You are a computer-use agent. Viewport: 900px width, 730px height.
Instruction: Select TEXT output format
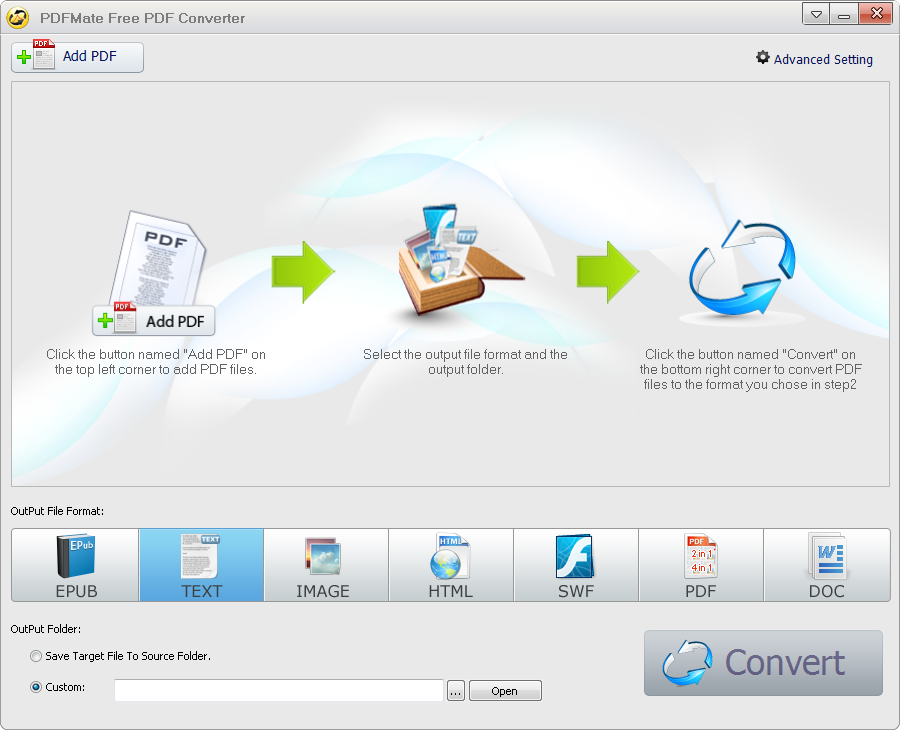click(x=201, y=565)
